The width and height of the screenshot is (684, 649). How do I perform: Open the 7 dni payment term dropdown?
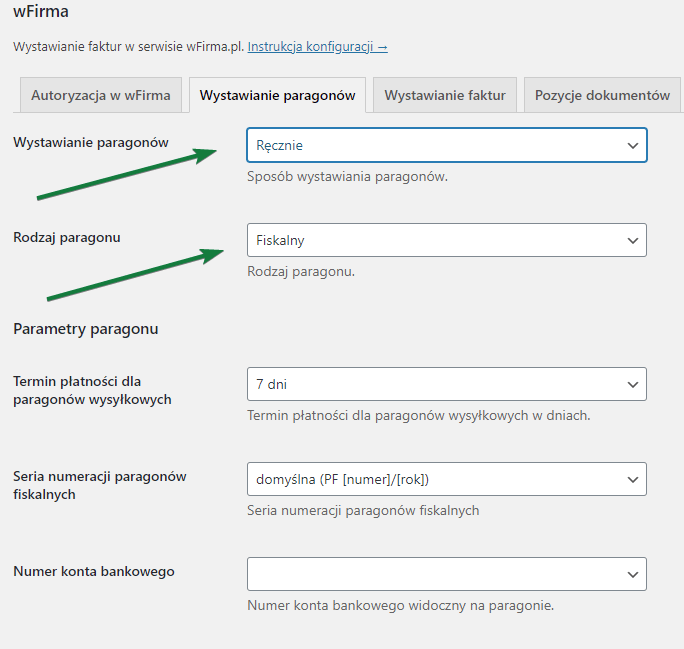(x=447, y=384)
